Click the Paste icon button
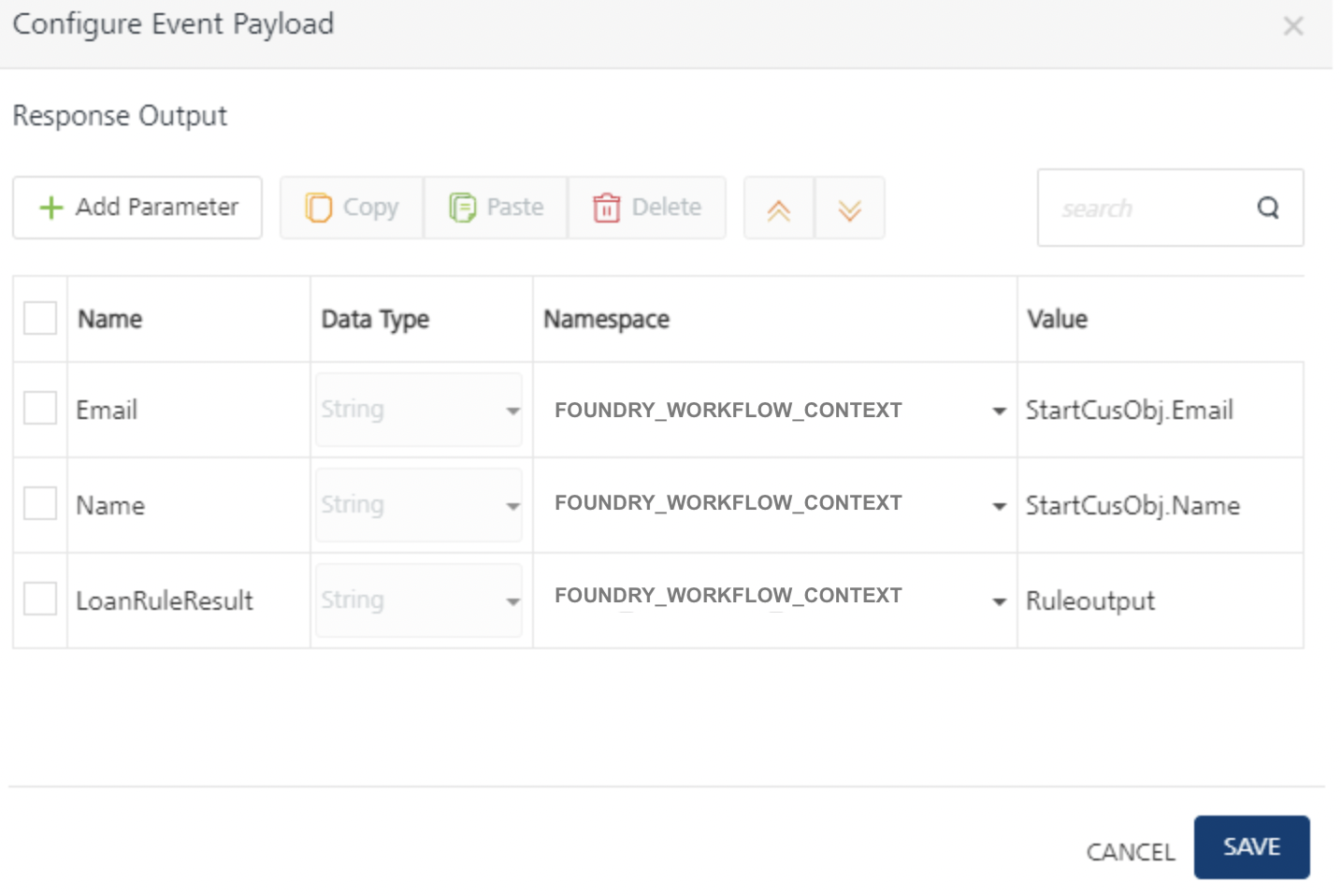The height and width of the screenshot is (896, 1341). (x=496, y=208)
